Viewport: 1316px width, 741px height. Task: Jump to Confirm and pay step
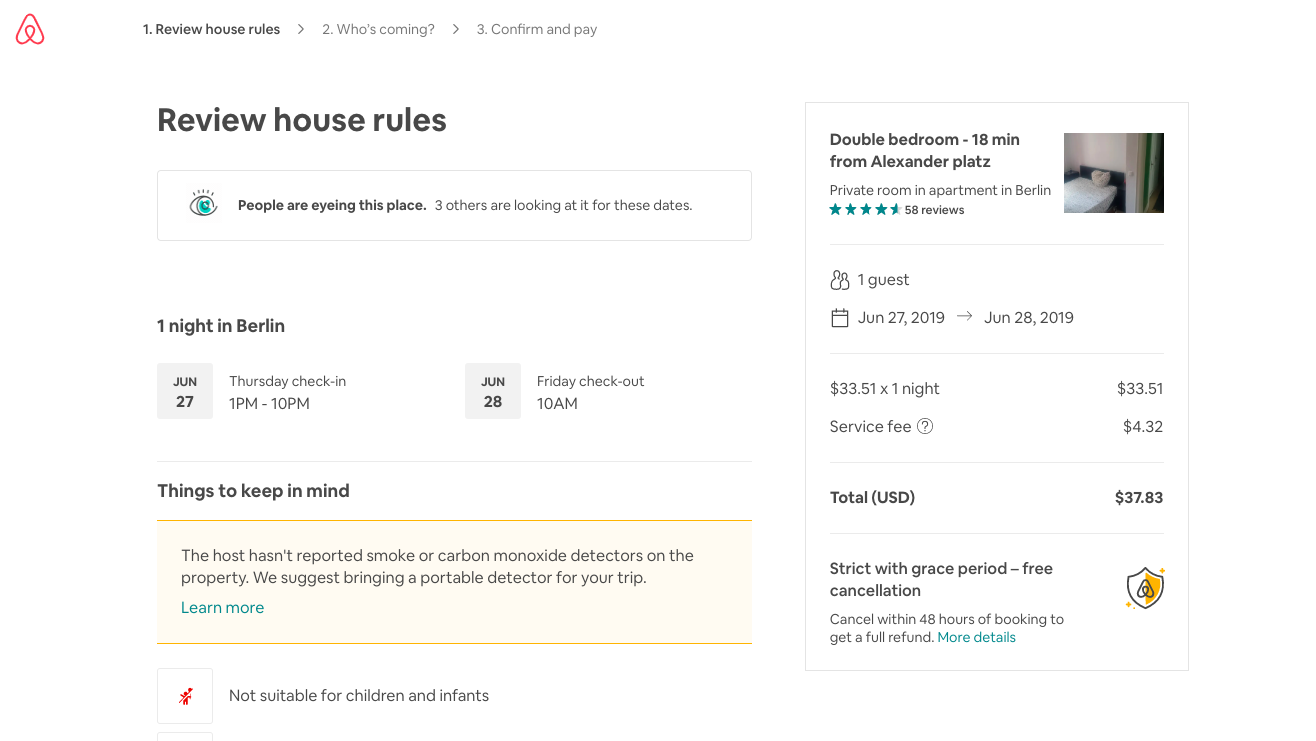pos(536,29)
